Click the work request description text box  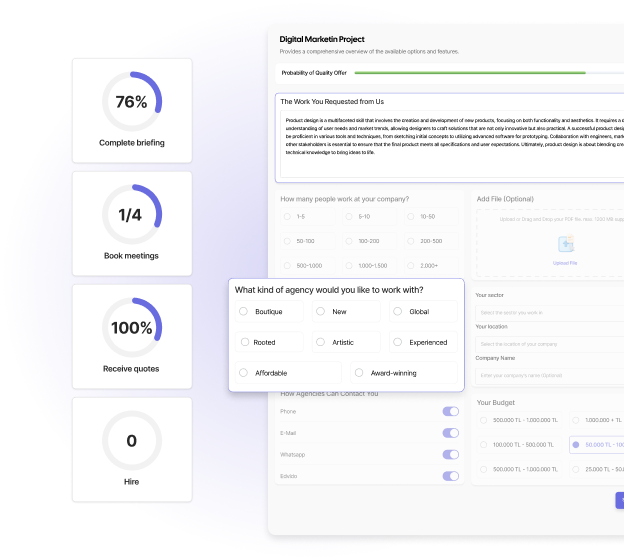(x=450, y=140)
